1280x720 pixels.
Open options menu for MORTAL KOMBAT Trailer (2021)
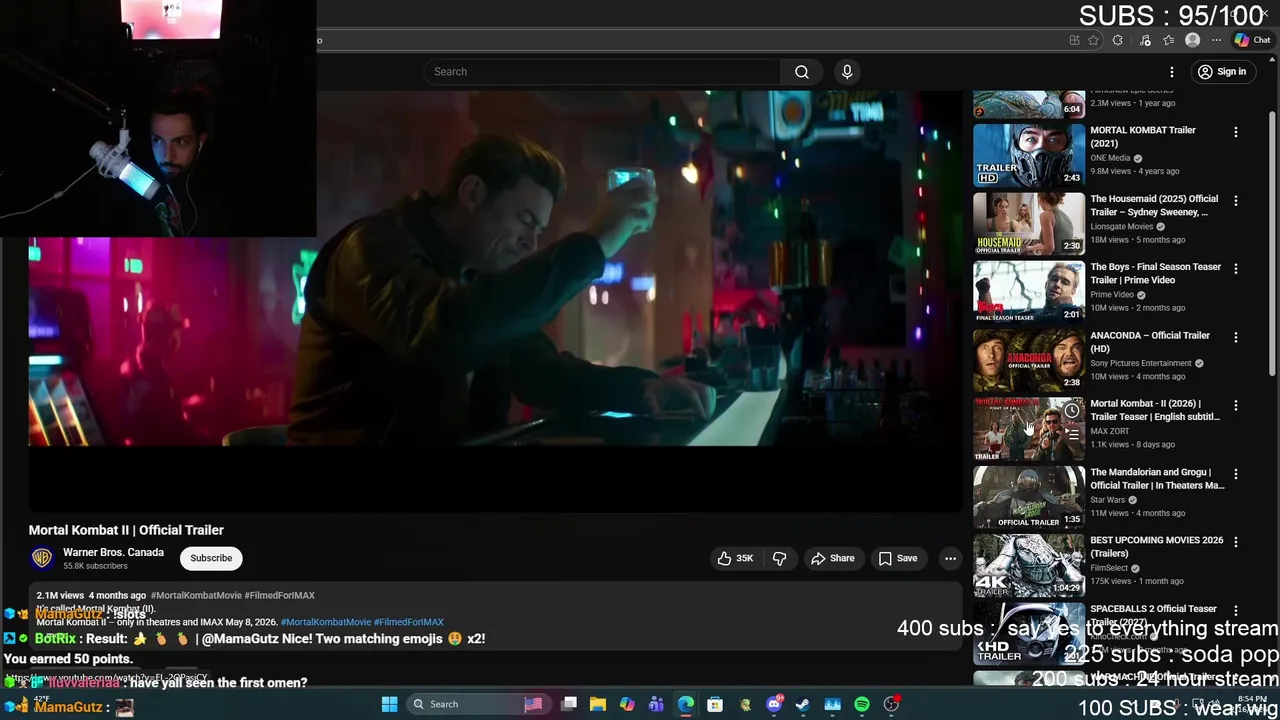click(1236, 132)
